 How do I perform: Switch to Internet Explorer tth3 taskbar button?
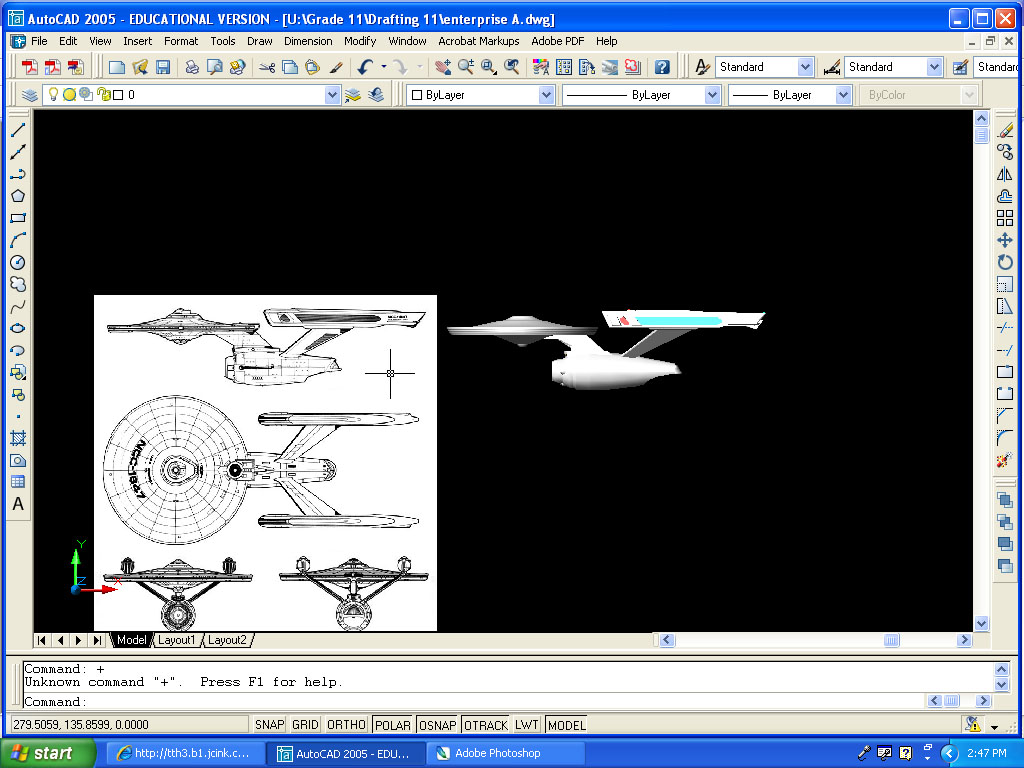pos(185,753)
